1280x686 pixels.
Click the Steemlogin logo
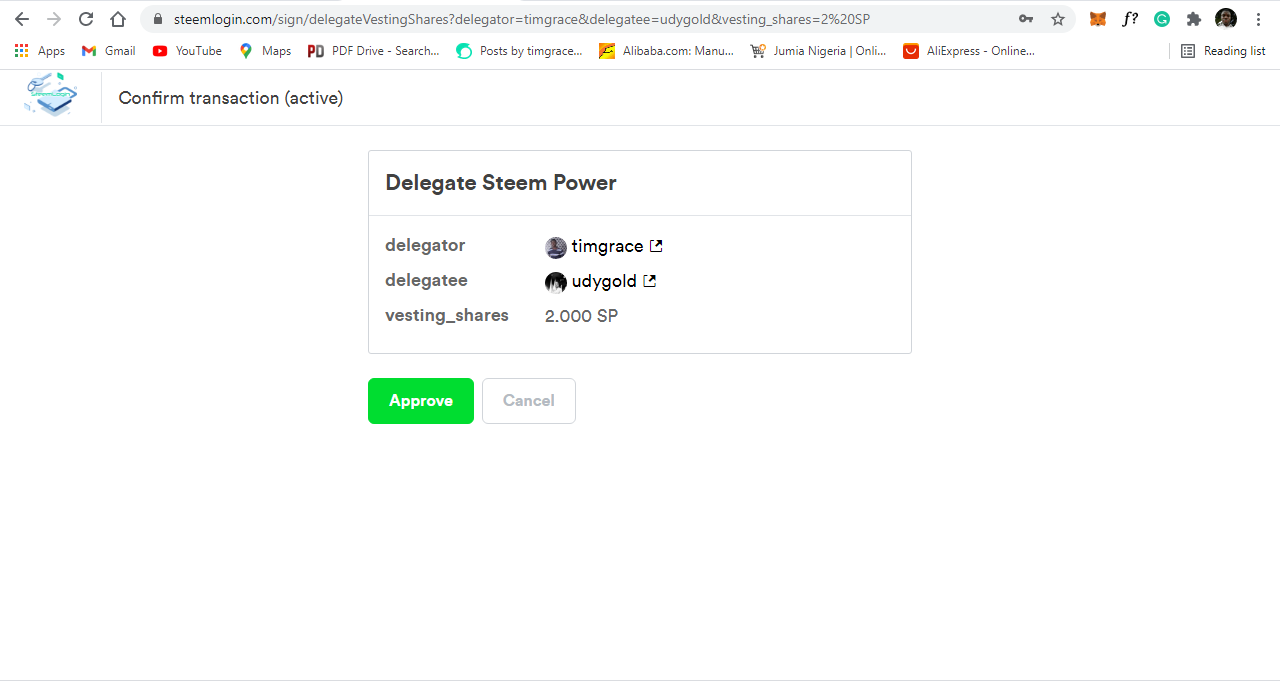click(x=50, y=95)
